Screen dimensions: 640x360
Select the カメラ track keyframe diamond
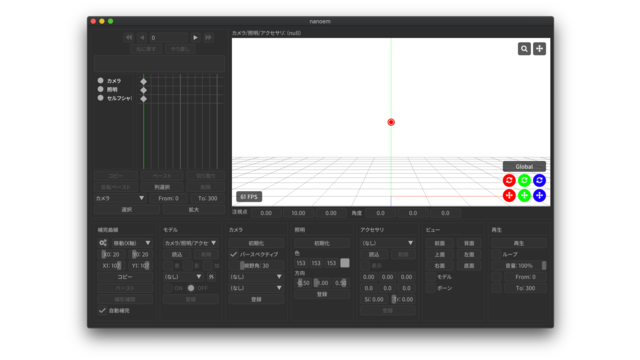pos(143,81)
